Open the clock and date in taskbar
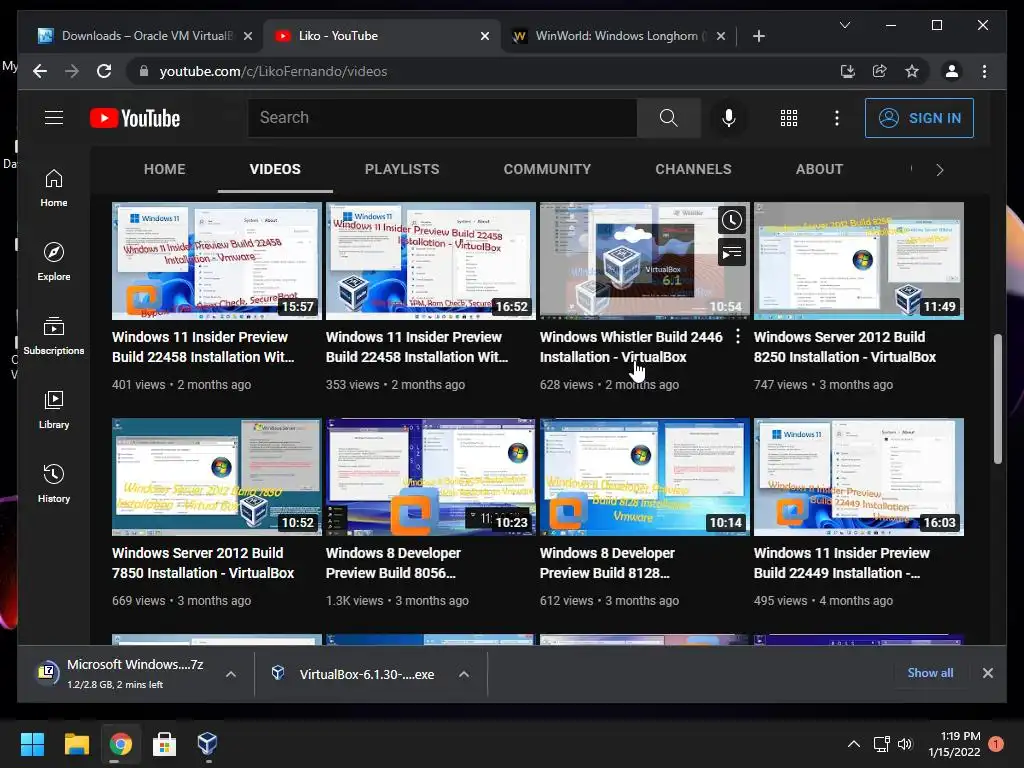1024x768 pixels. 954,744
